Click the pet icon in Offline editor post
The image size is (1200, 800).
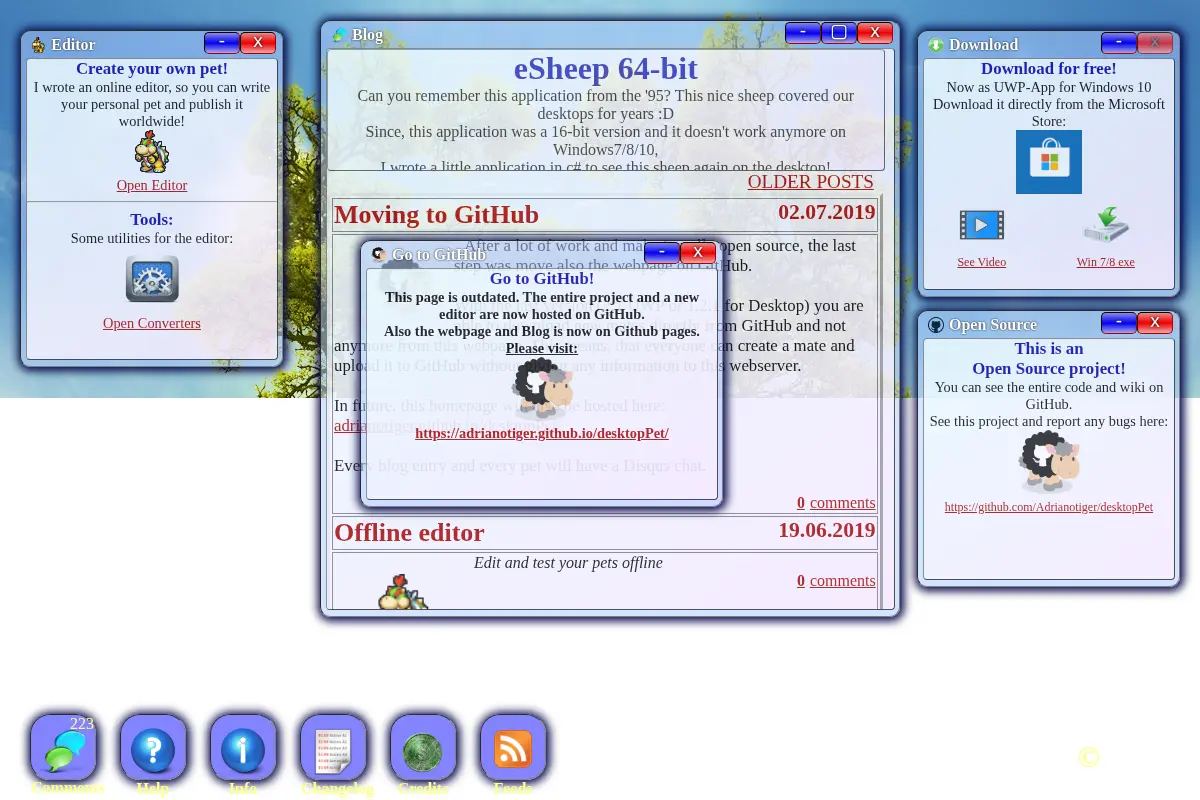(403, 591)
